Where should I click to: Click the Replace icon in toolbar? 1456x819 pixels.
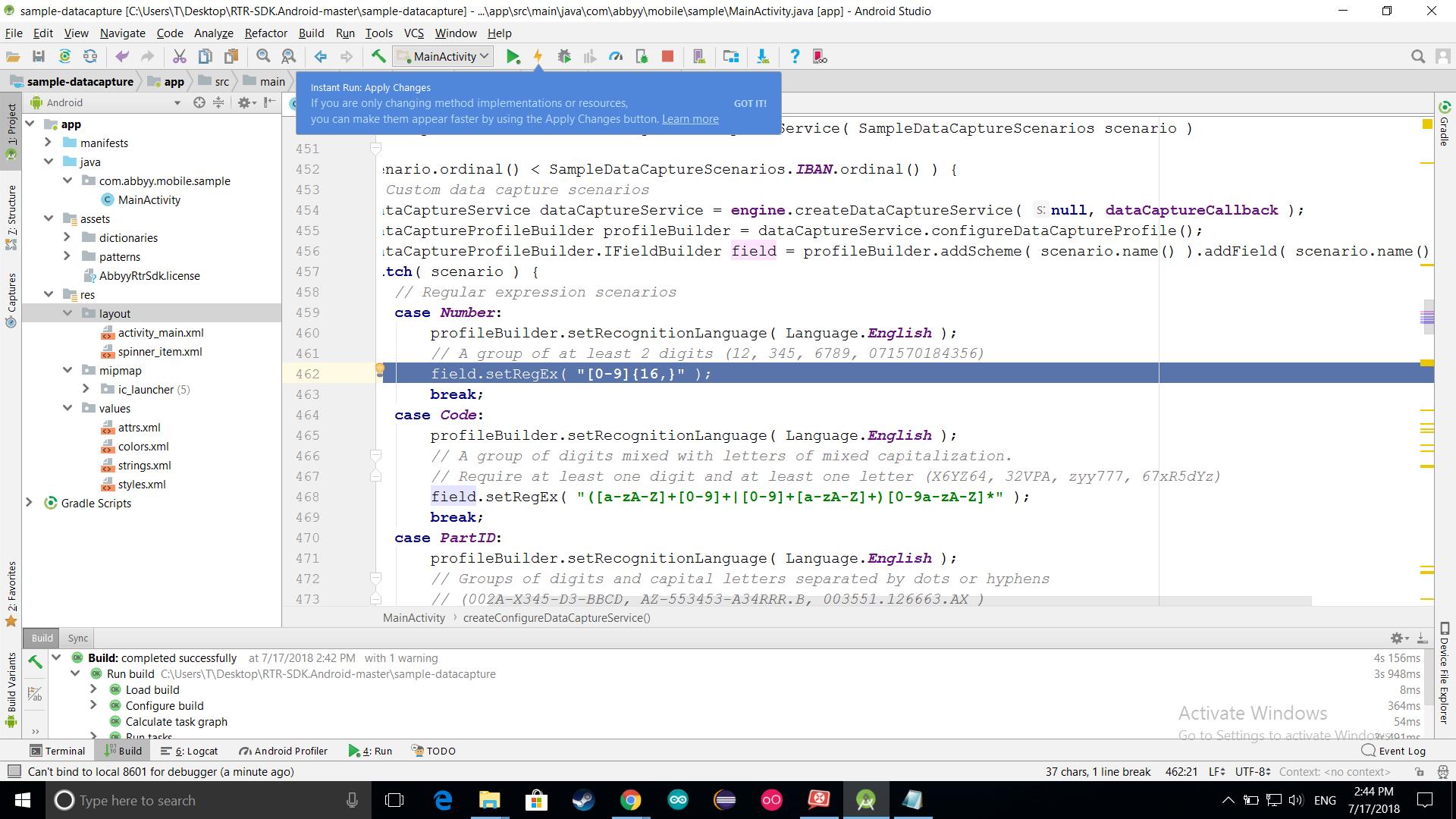[289, 57]
